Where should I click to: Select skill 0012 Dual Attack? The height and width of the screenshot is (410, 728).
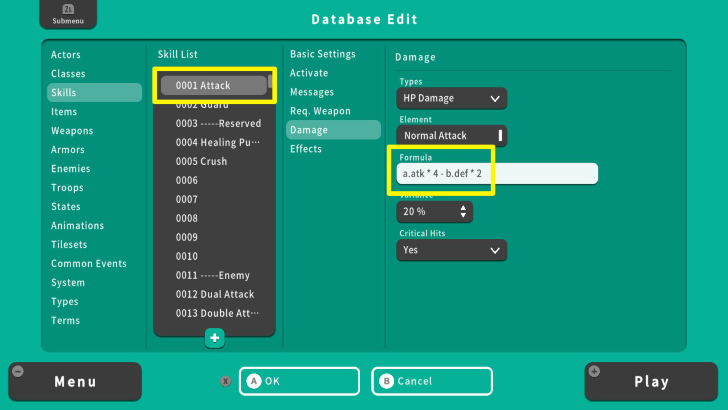(214, 295)
